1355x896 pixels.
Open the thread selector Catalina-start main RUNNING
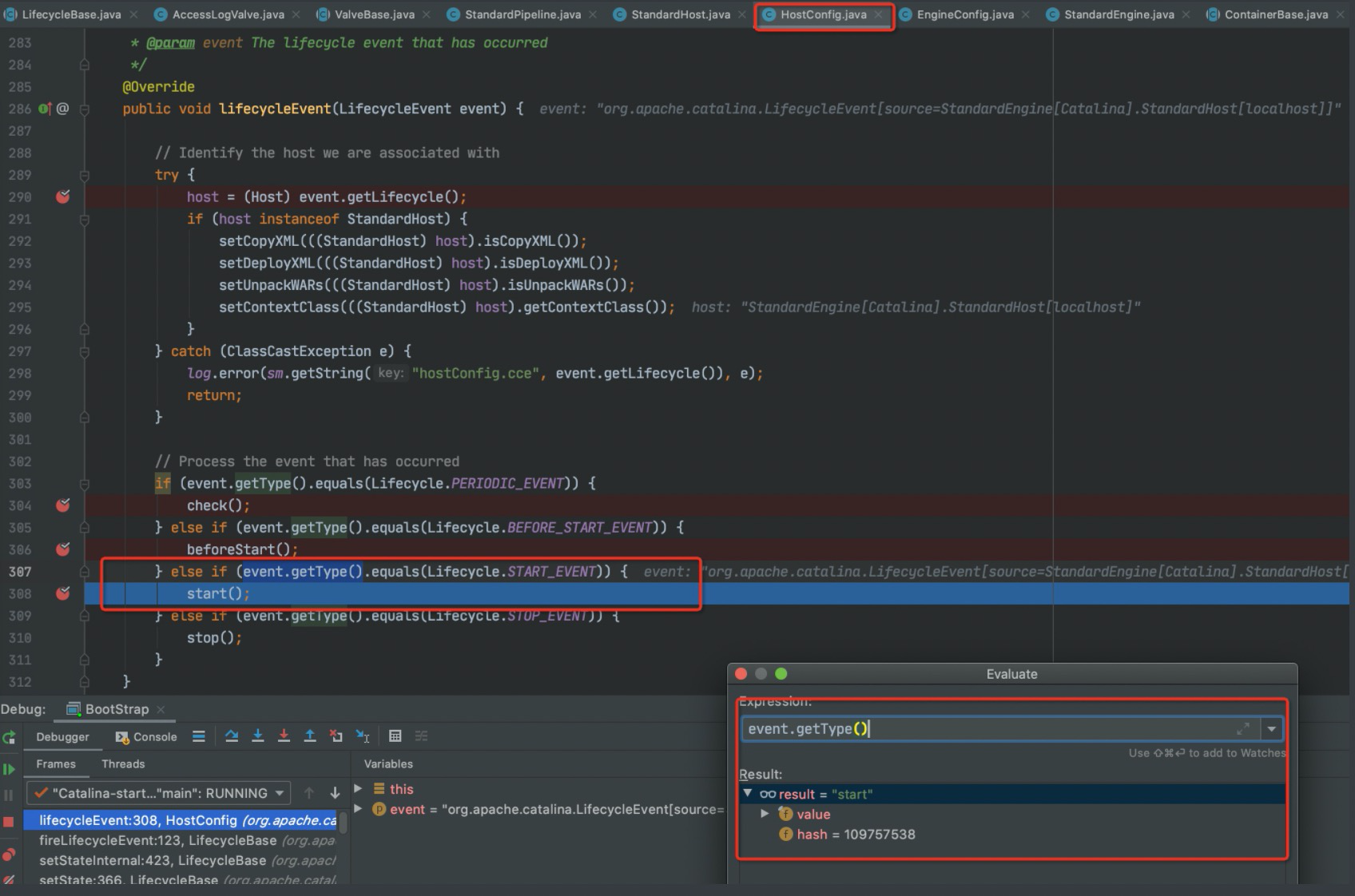[160, 793]
